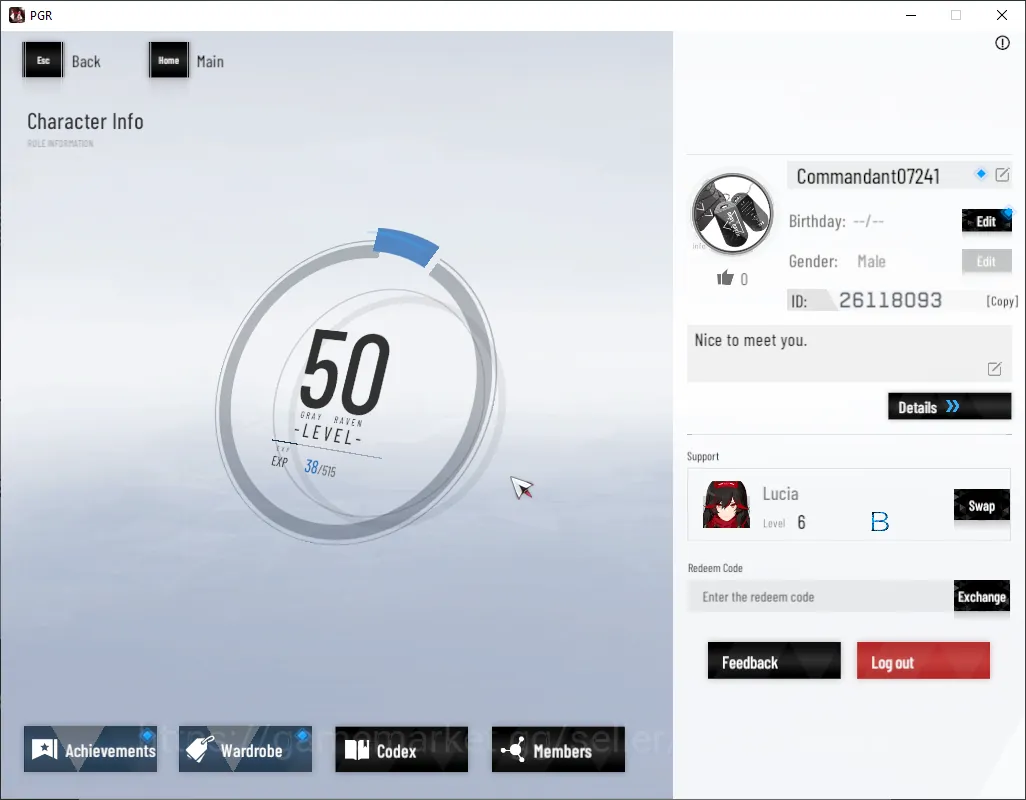The image size is (1026, 800).
Task: Focus the redeem code input field
Action: [x=820, y=597]
